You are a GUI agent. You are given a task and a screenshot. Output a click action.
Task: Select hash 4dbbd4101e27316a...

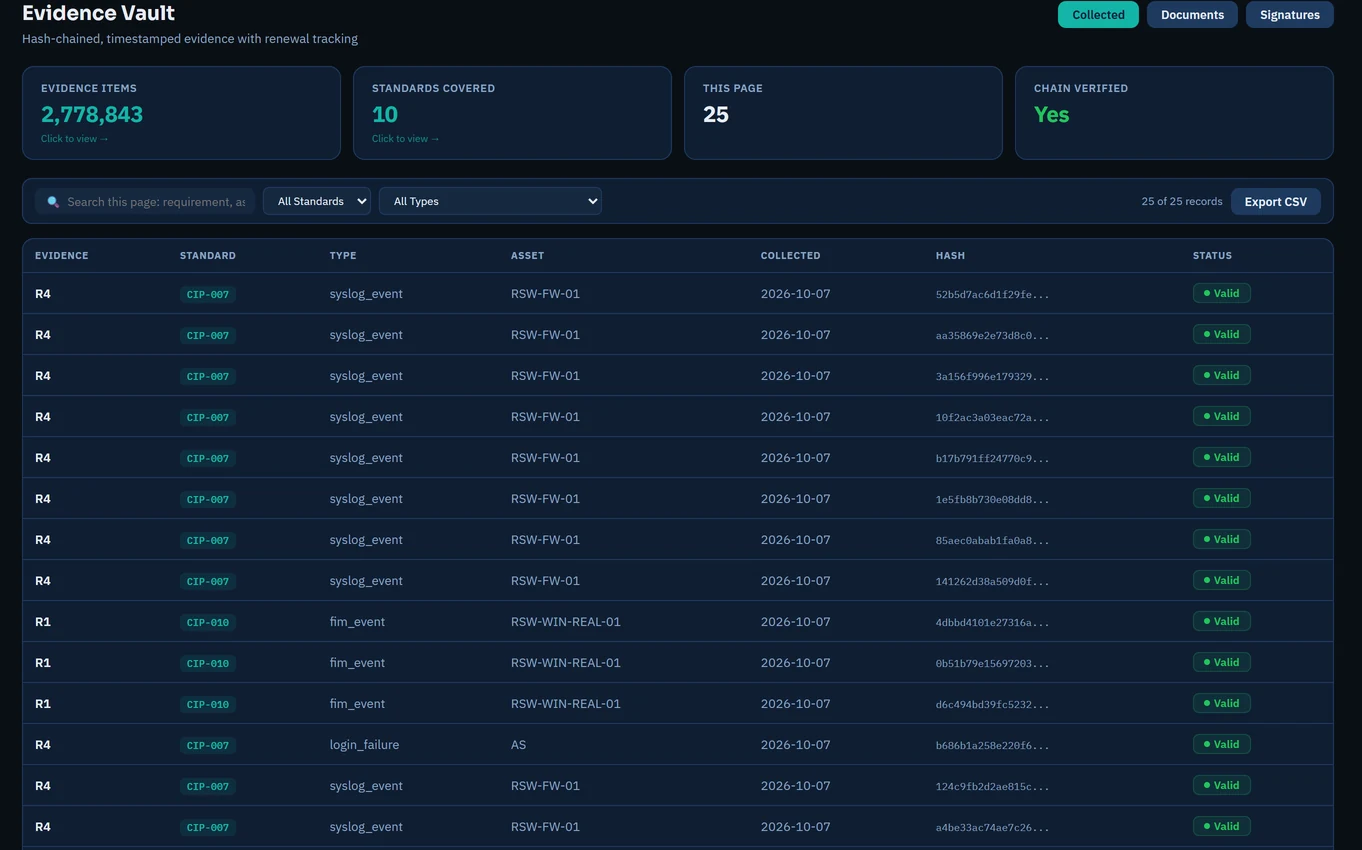click(x=992, y=622)
